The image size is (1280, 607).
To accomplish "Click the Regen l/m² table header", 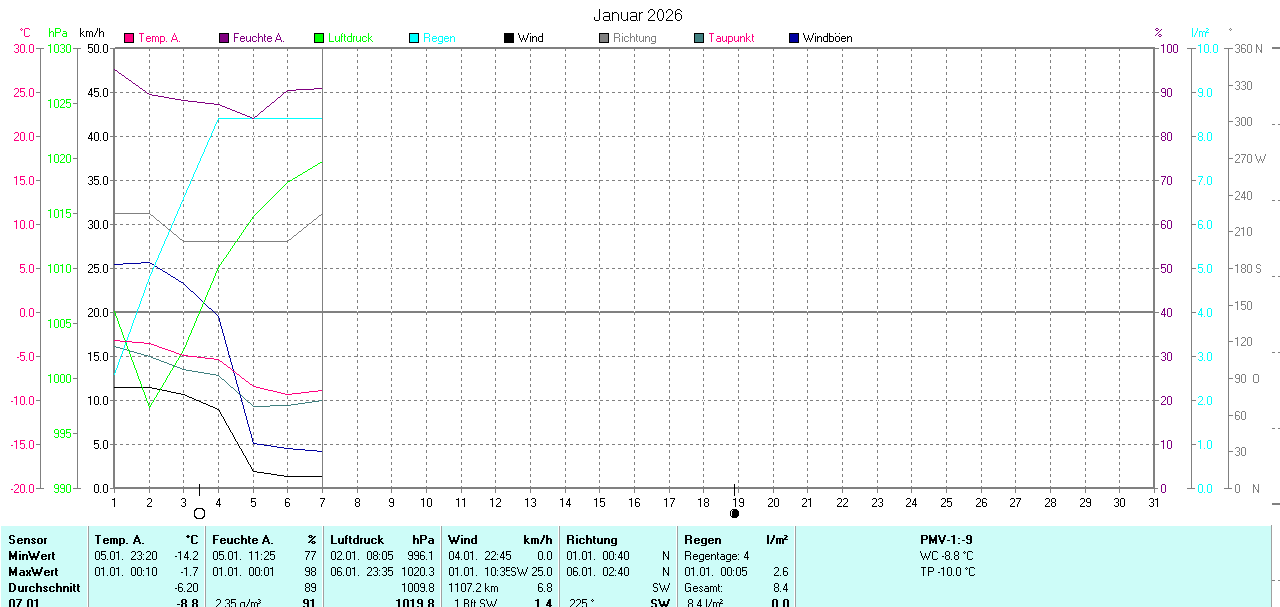I will click(x=735, y=540).
